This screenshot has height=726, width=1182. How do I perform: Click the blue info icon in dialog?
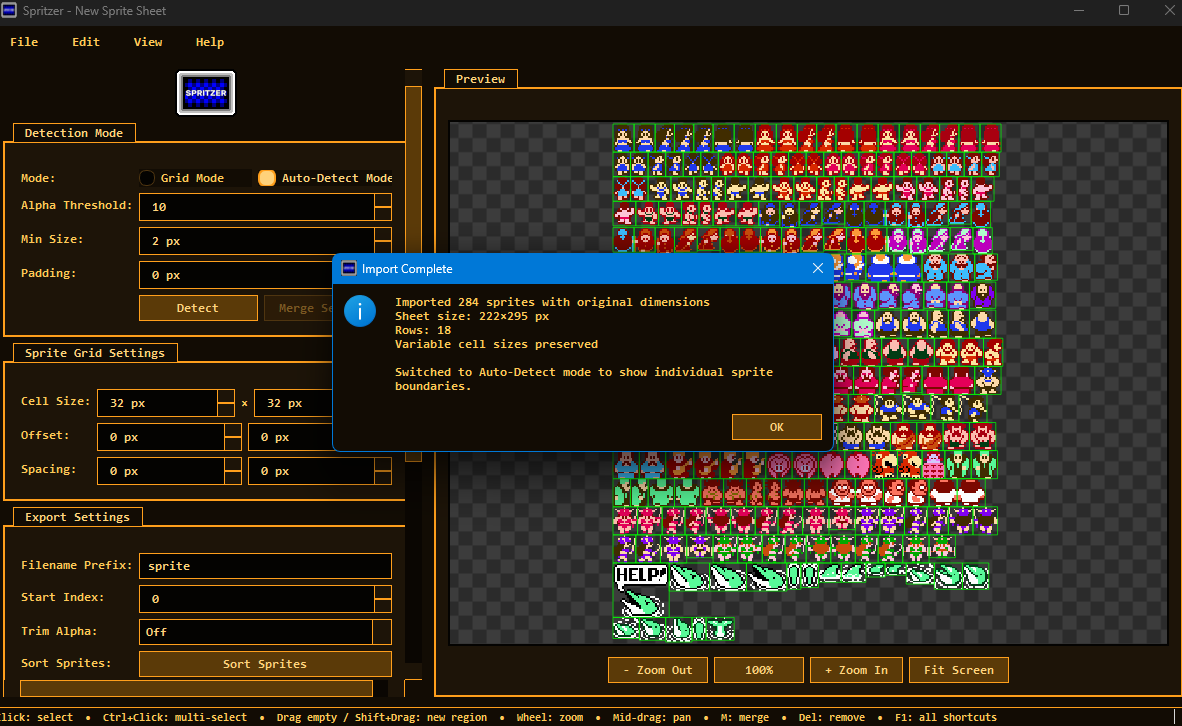tap(360, 311)
